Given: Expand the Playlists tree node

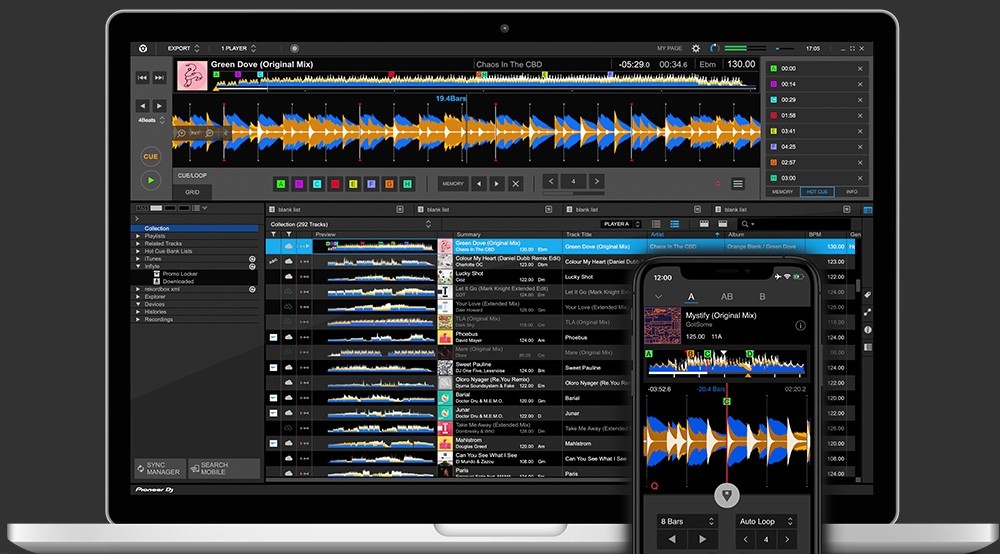Looking at the screenshot, I should (x=139, y=236).
